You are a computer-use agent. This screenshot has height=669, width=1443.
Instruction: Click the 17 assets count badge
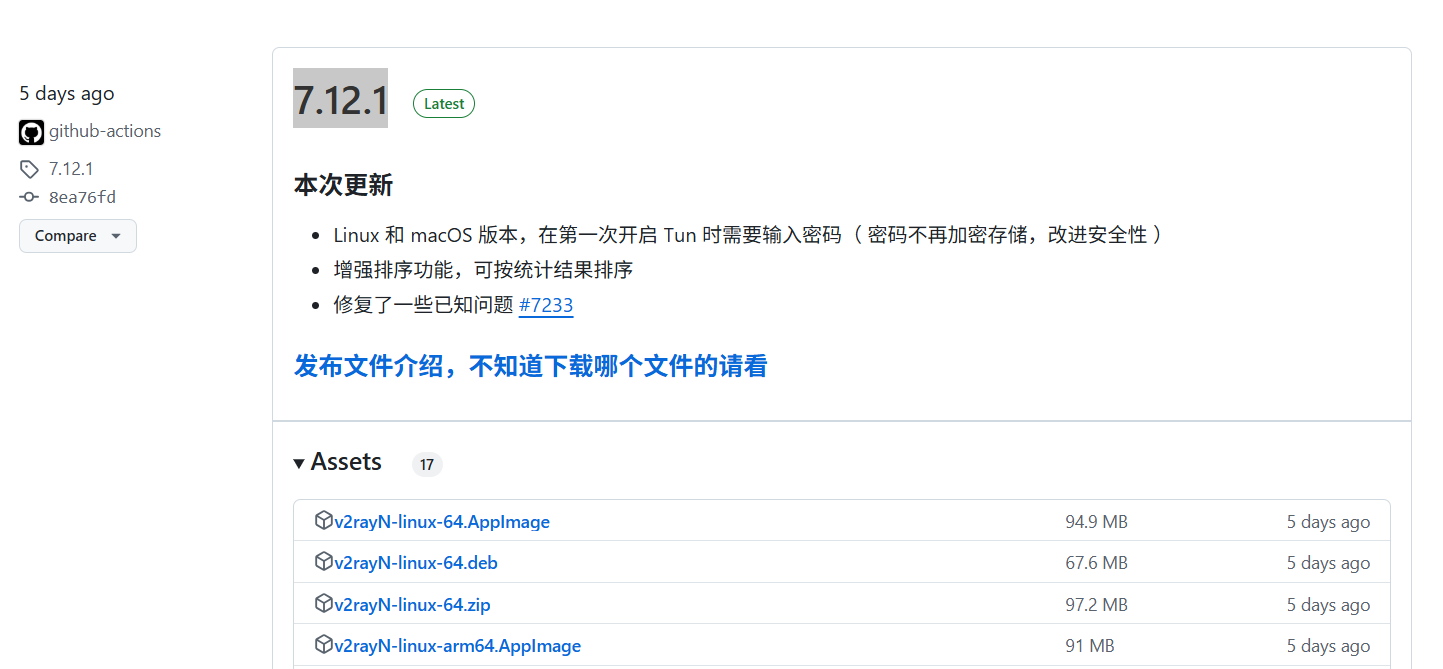tap(427, 464)
